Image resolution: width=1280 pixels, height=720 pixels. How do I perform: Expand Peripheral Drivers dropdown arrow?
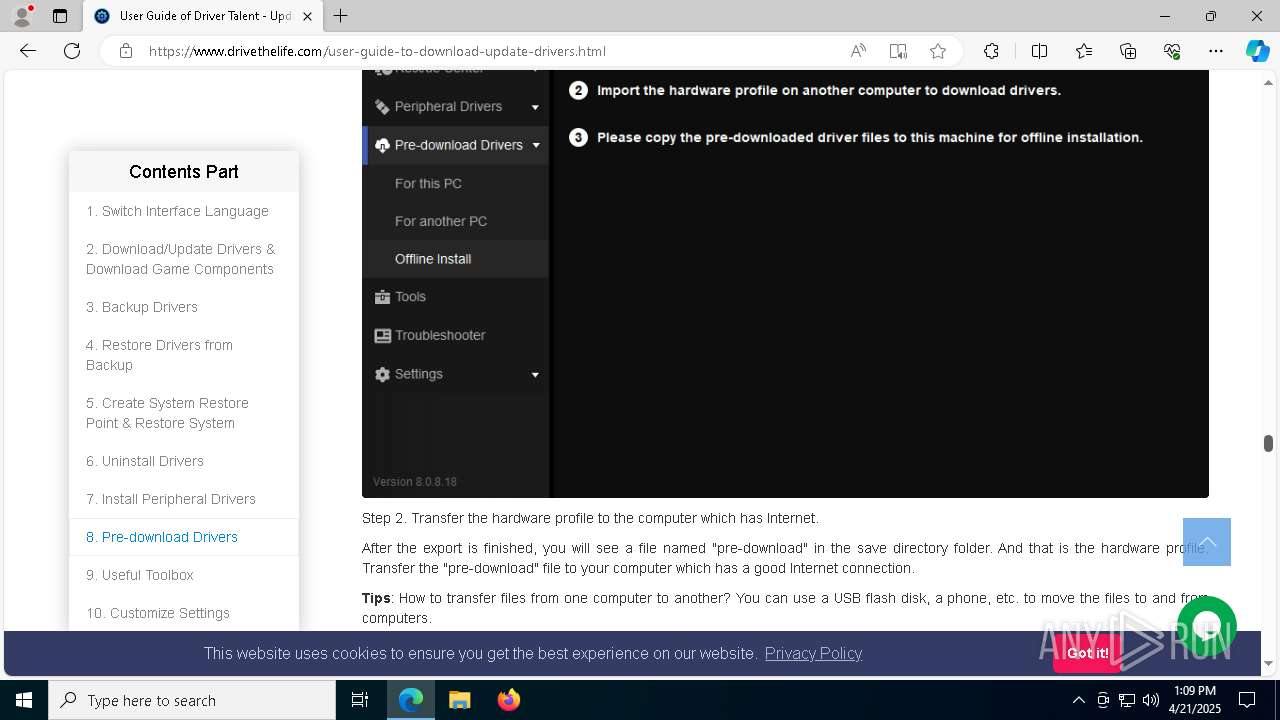(535, 107)
